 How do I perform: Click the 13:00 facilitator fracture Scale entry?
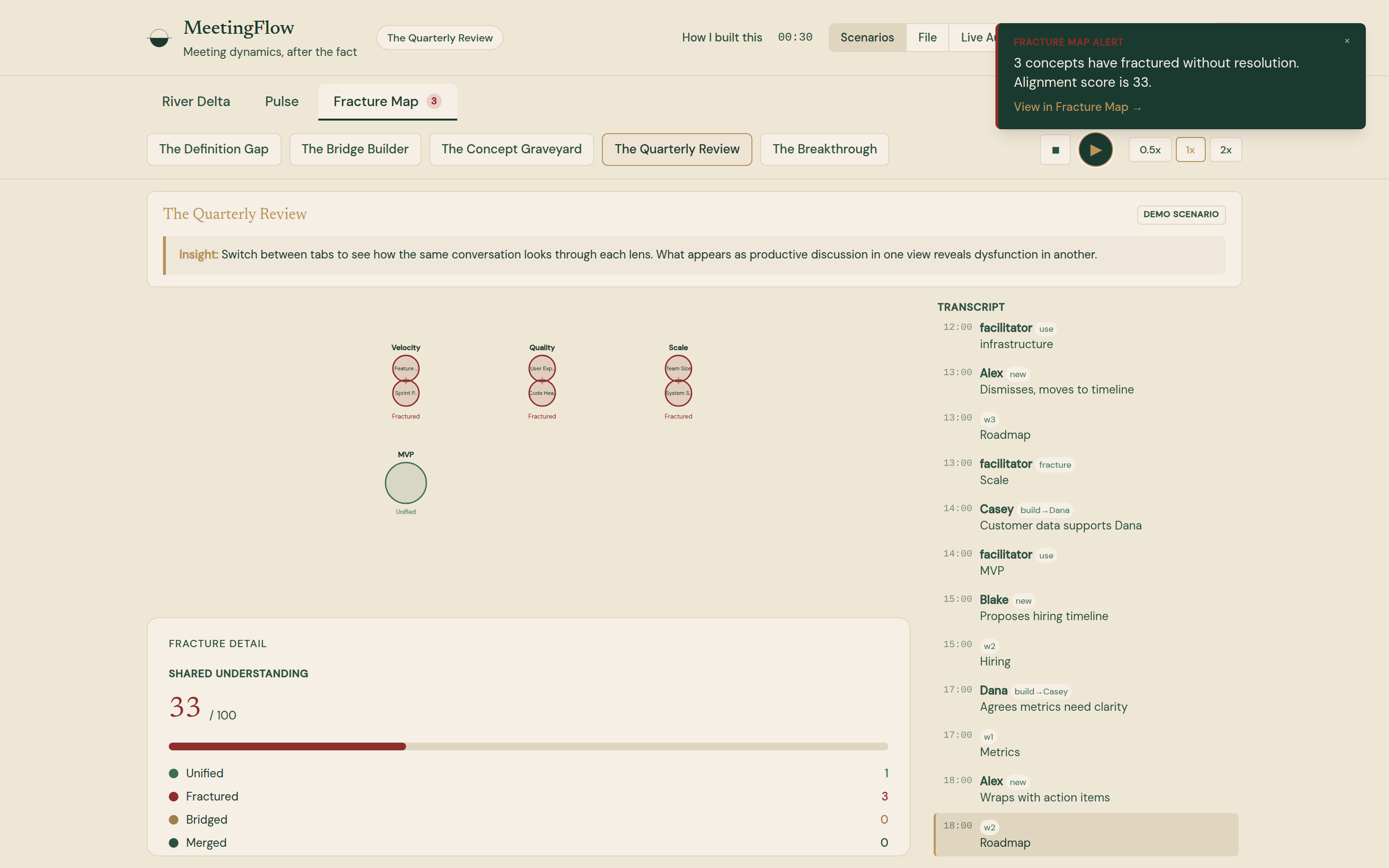(x=1086, y=472)
